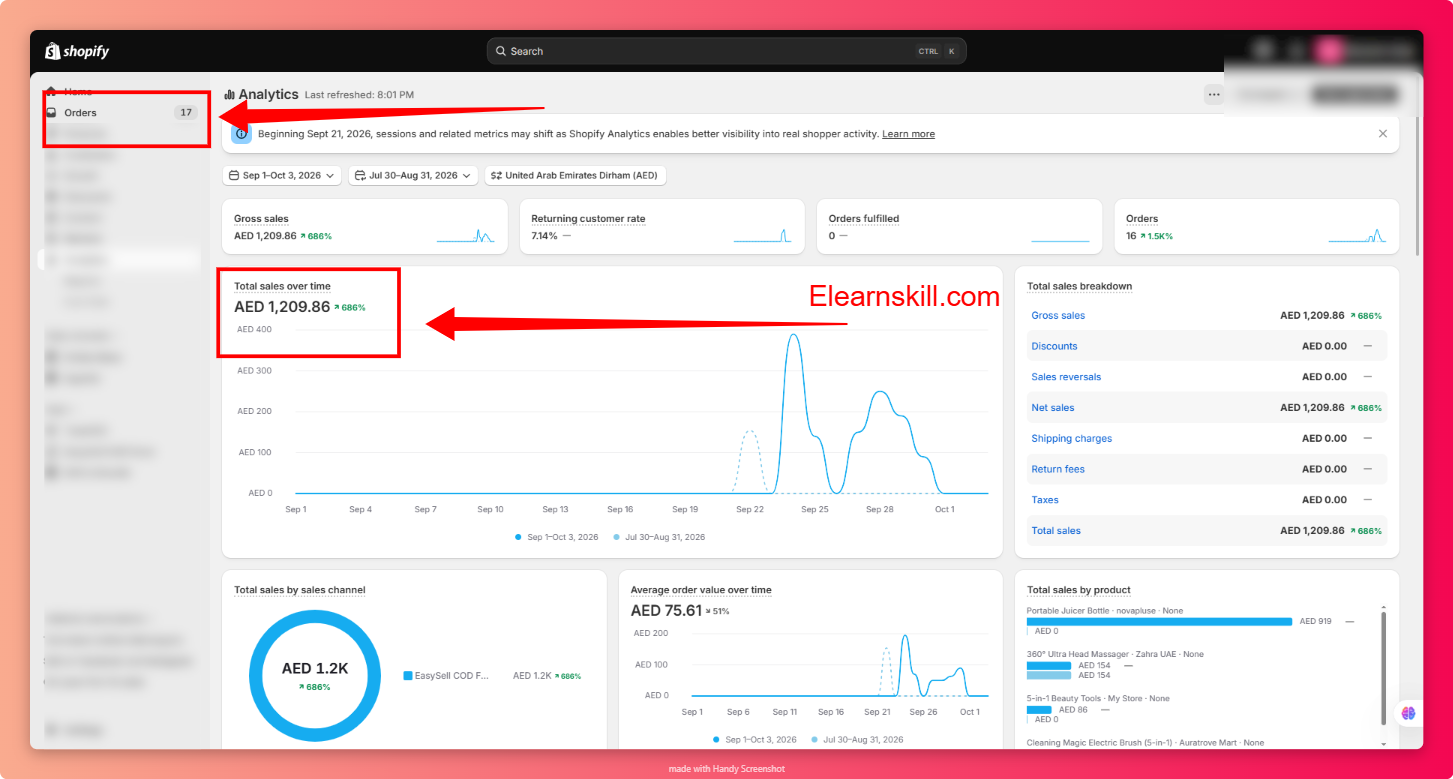
Task: Open Sales reversals in the breakdown list
Action: point(1066,377)
